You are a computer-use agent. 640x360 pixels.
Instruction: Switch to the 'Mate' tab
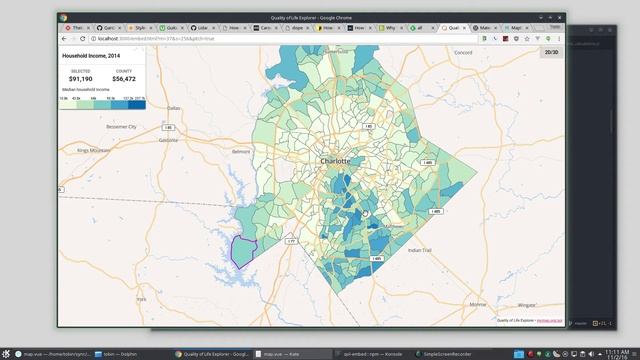[x=484, y=28]
